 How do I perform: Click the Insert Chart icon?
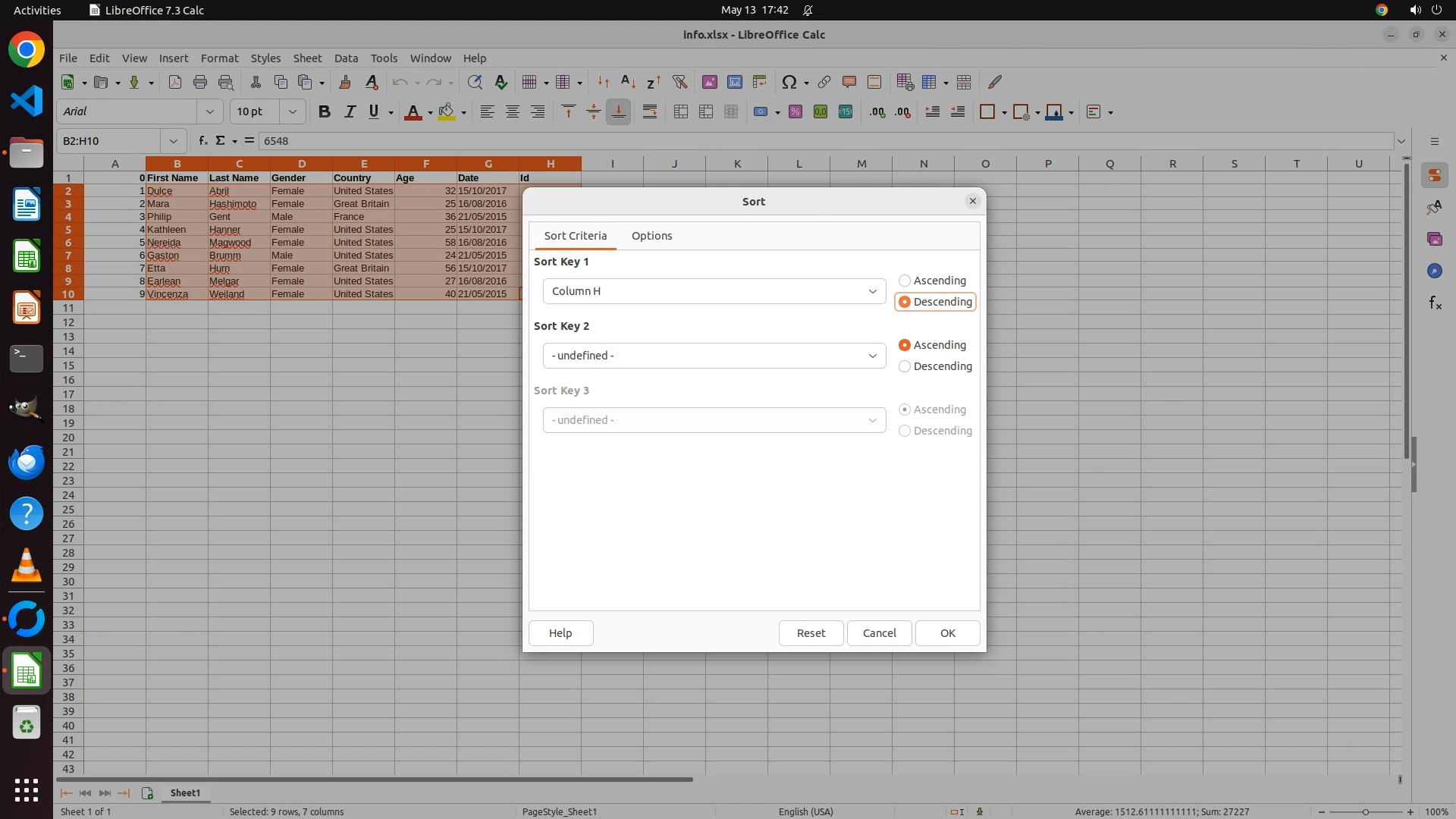coord(734,82)
